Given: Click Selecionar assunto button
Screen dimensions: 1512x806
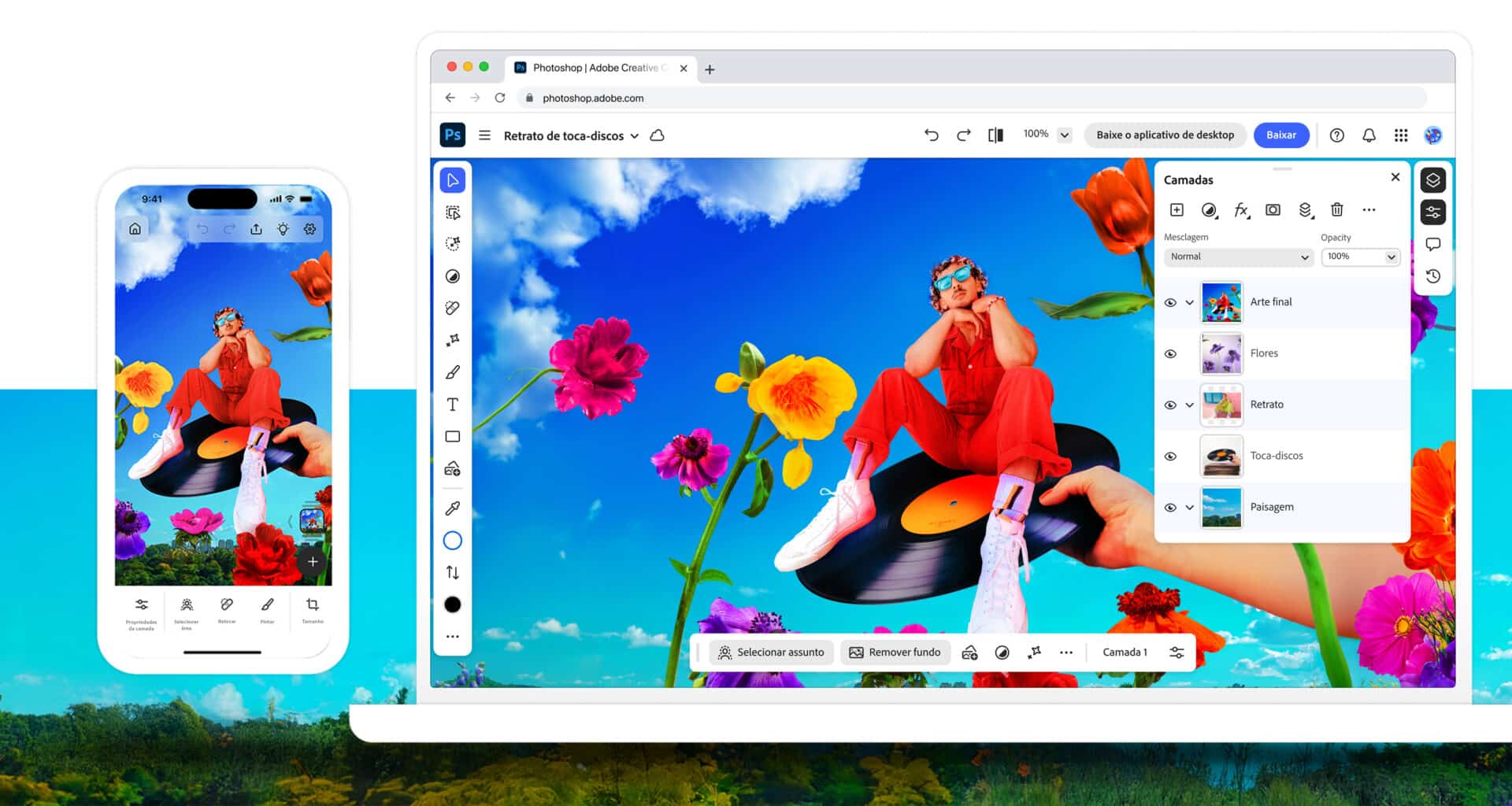Looking at the screenshot, I should tap(772, 652).
